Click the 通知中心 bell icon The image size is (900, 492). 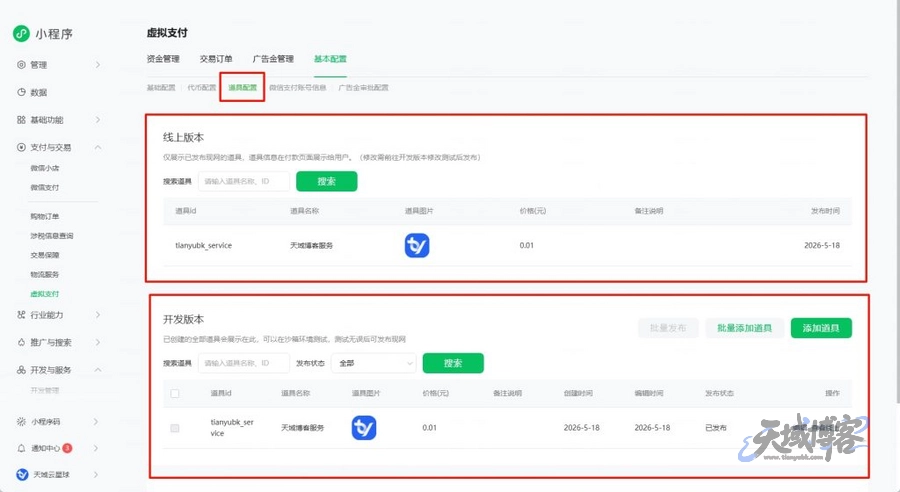point(21,448)
